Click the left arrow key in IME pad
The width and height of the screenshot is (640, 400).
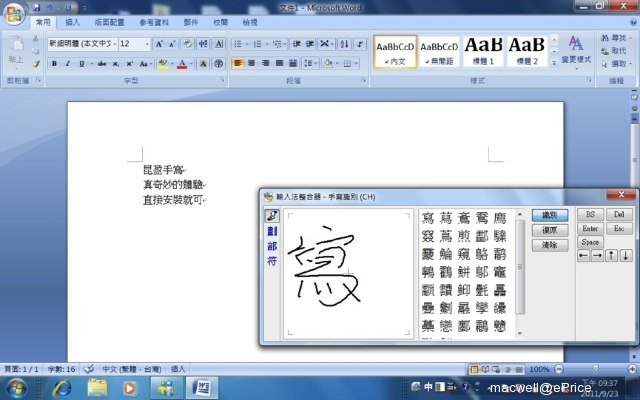tap(584, 256)
